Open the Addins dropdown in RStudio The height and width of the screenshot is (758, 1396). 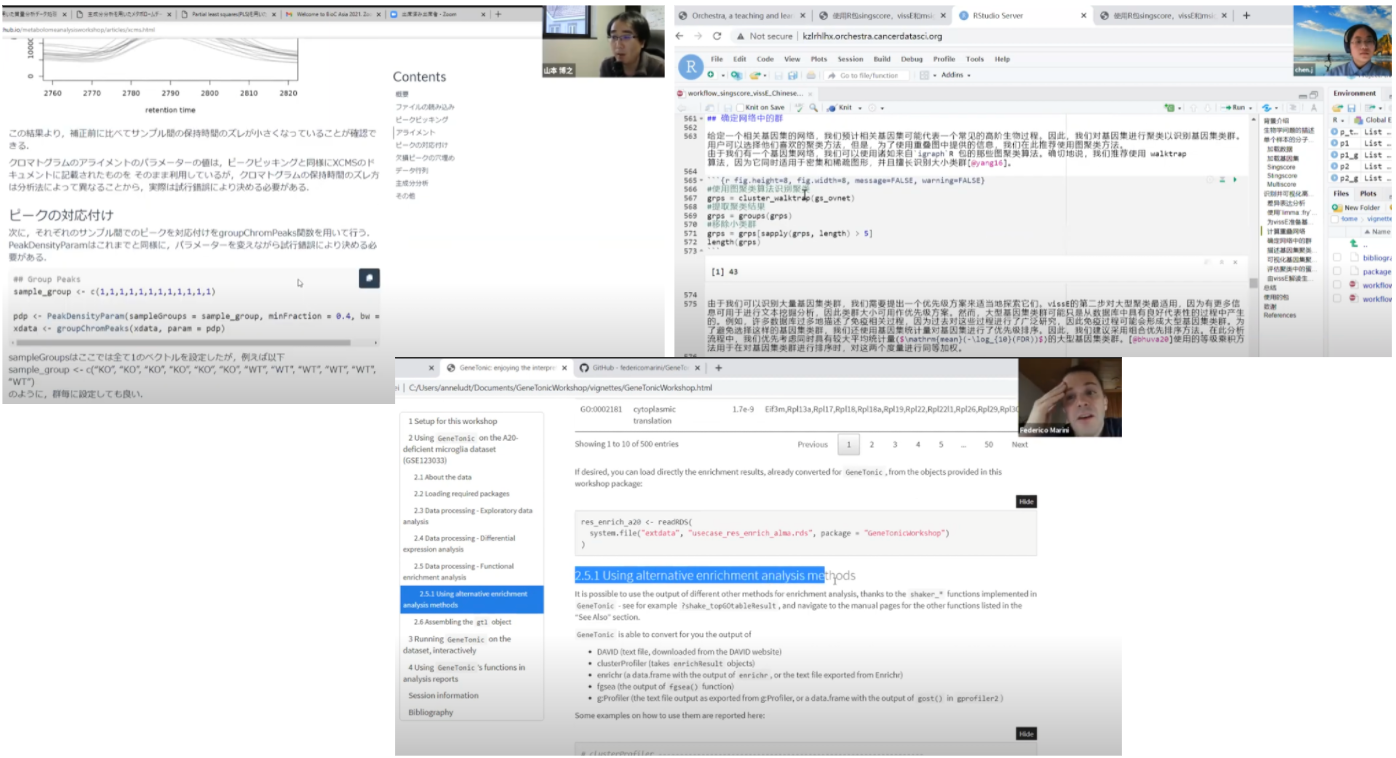(954, 75)
